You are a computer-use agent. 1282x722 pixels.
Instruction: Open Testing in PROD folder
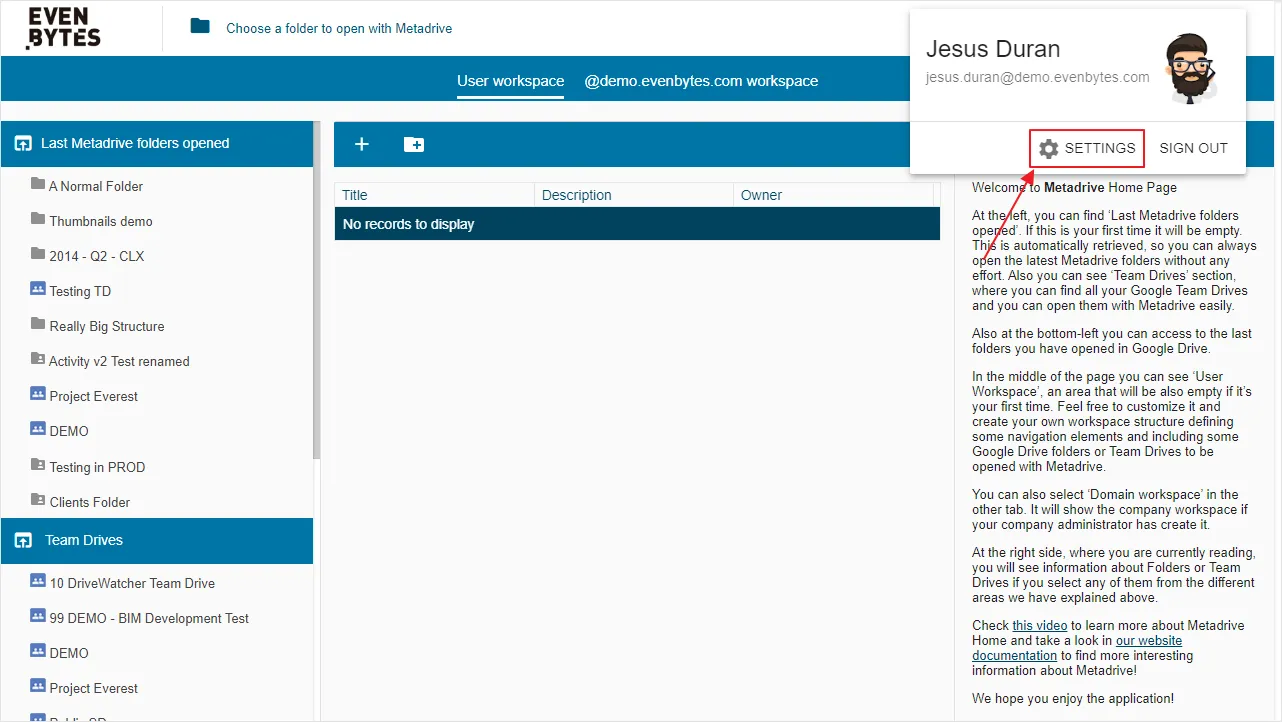coord(97,467)
